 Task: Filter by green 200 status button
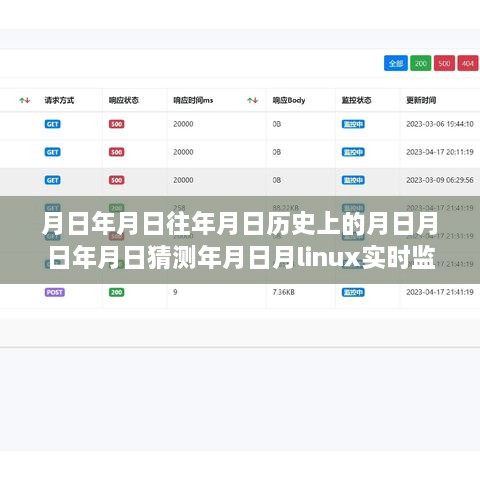(x=421, y=63)
